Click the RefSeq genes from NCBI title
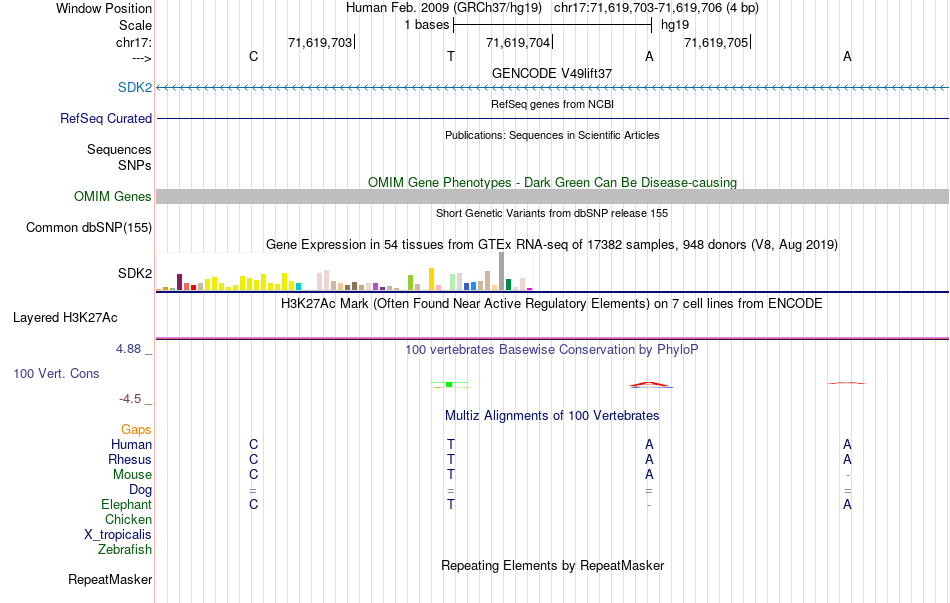The height and width of the screenshot is (603, 950). point(552,104)
